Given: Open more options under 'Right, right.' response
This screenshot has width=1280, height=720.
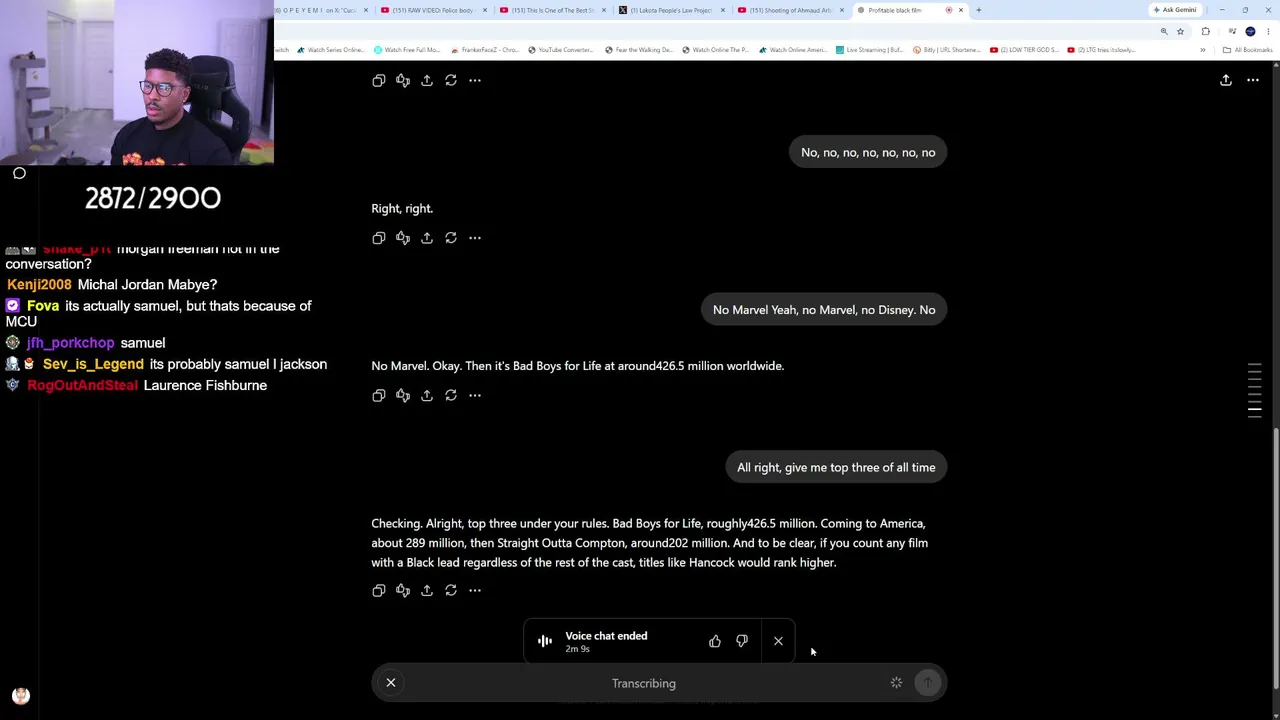Looking at the screenshot, I should pyautogui.click(x=475, y=238).
